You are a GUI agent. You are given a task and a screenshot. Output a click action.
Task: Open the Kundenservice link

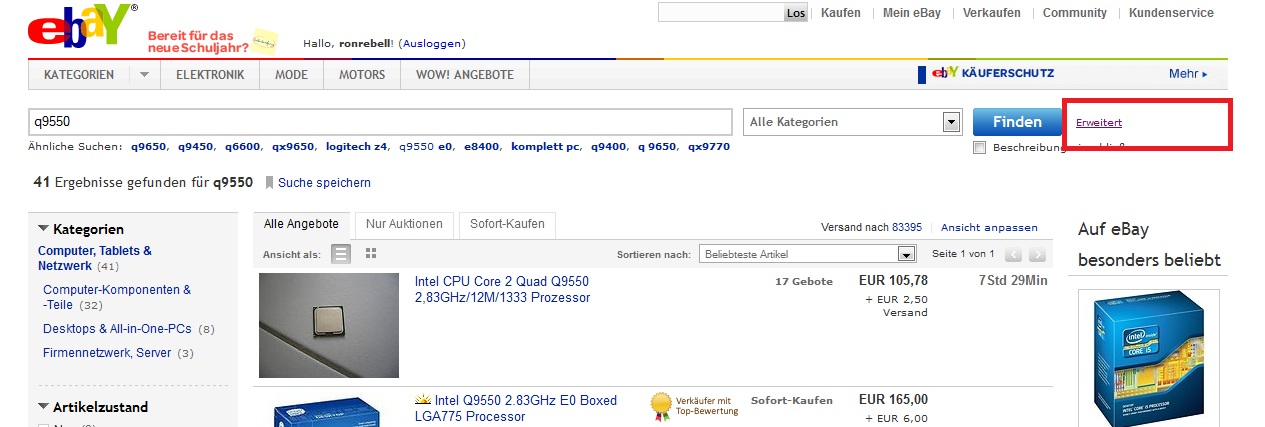1171,13
